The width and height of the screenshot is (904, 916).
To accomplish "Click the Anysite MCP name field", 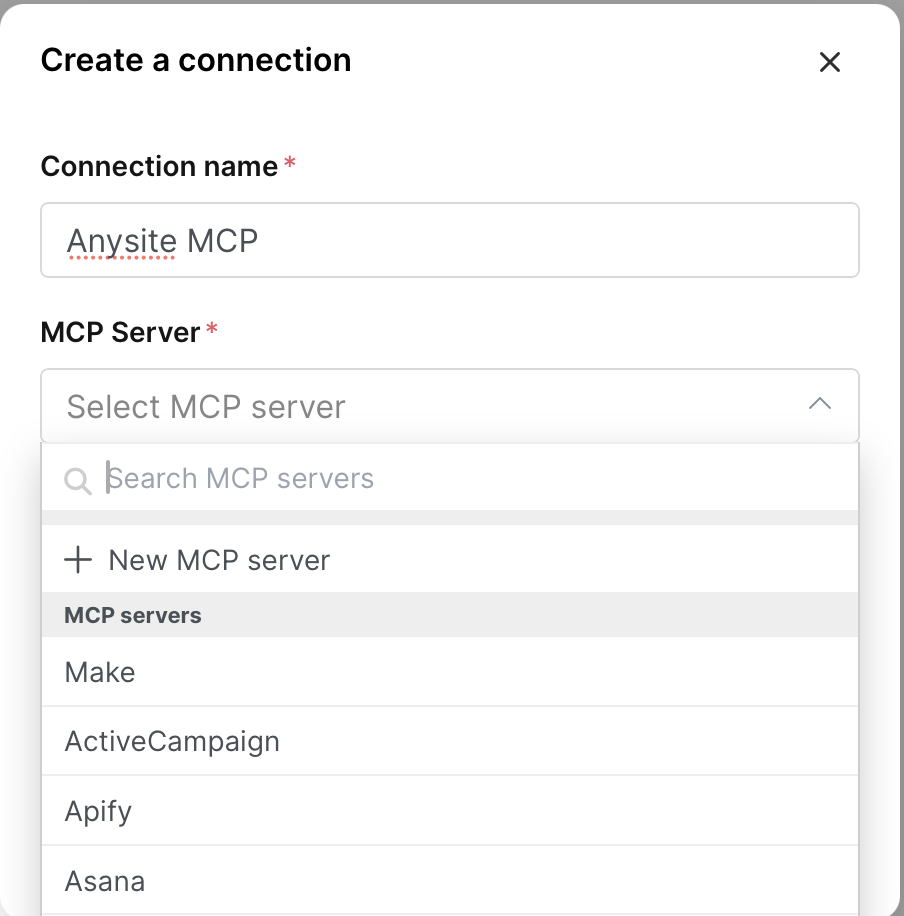I will click(x=450, y=240).
